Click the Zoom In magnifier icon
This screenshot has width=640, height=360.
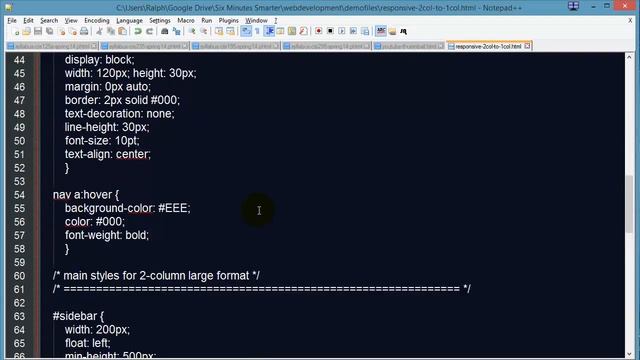click(192, 31)
